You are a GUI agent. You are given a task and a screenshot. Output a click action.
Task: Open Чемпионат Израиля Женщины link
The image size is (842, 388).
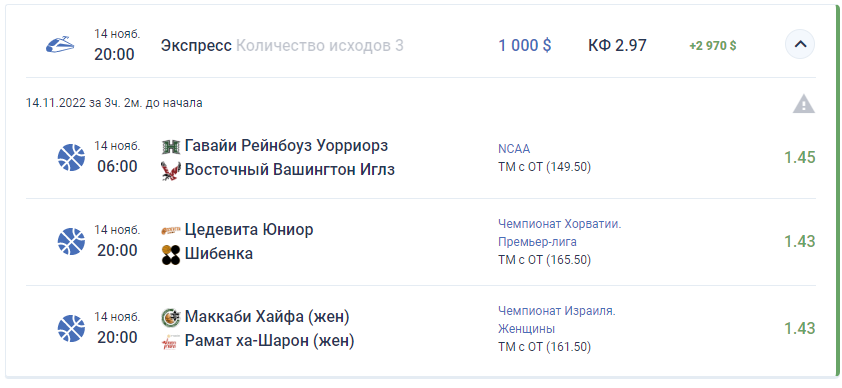[x=557, y=319]
